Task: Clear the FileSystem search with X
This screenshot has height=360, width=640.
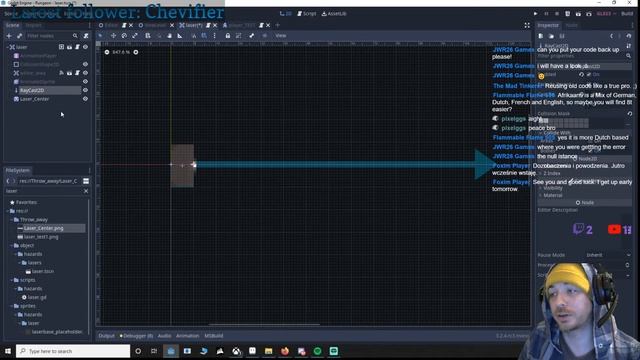Action: click(x=86, y=191)
